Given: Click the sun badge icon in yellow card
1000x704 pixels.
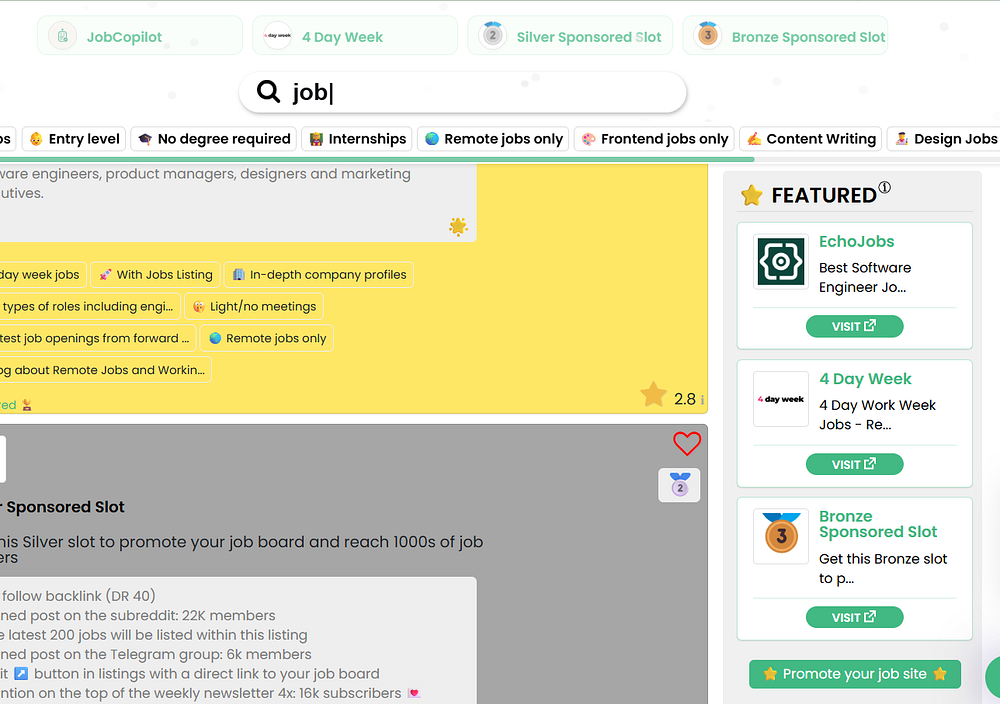Looking at the screenshot, I should point(458,226).
